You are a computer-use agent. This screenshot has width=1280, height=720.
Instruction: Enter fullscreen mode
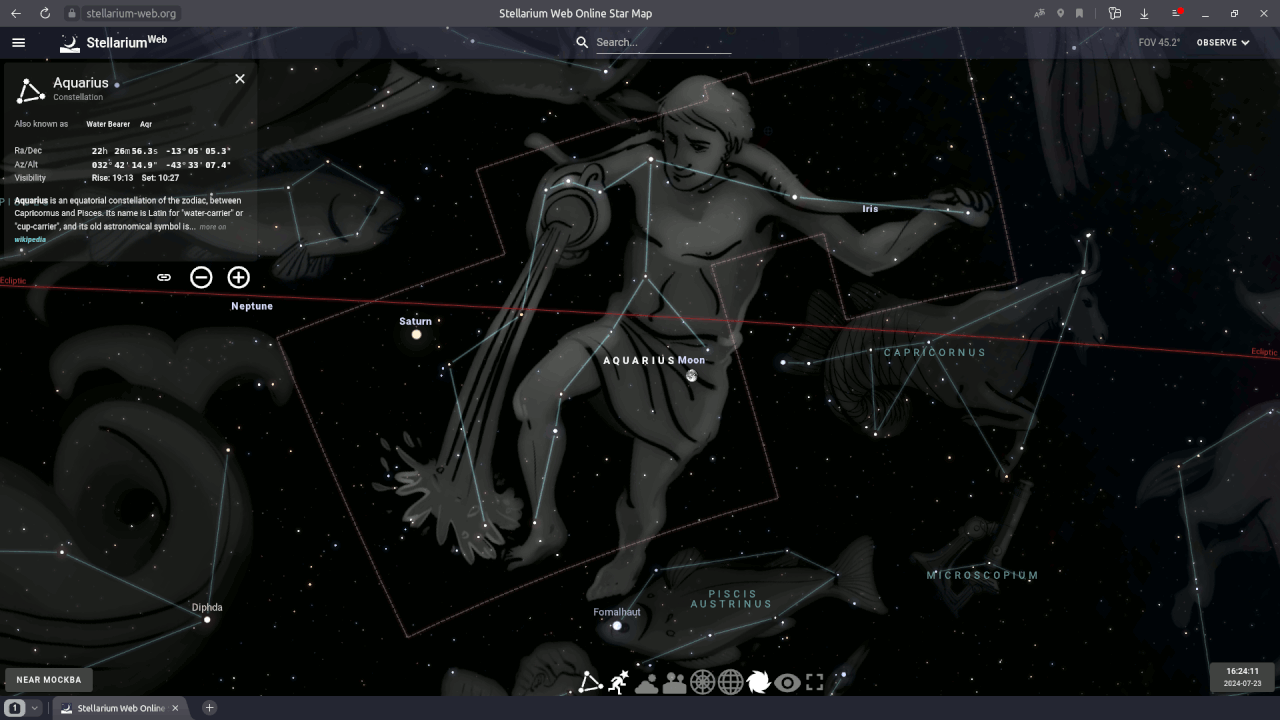815,682
